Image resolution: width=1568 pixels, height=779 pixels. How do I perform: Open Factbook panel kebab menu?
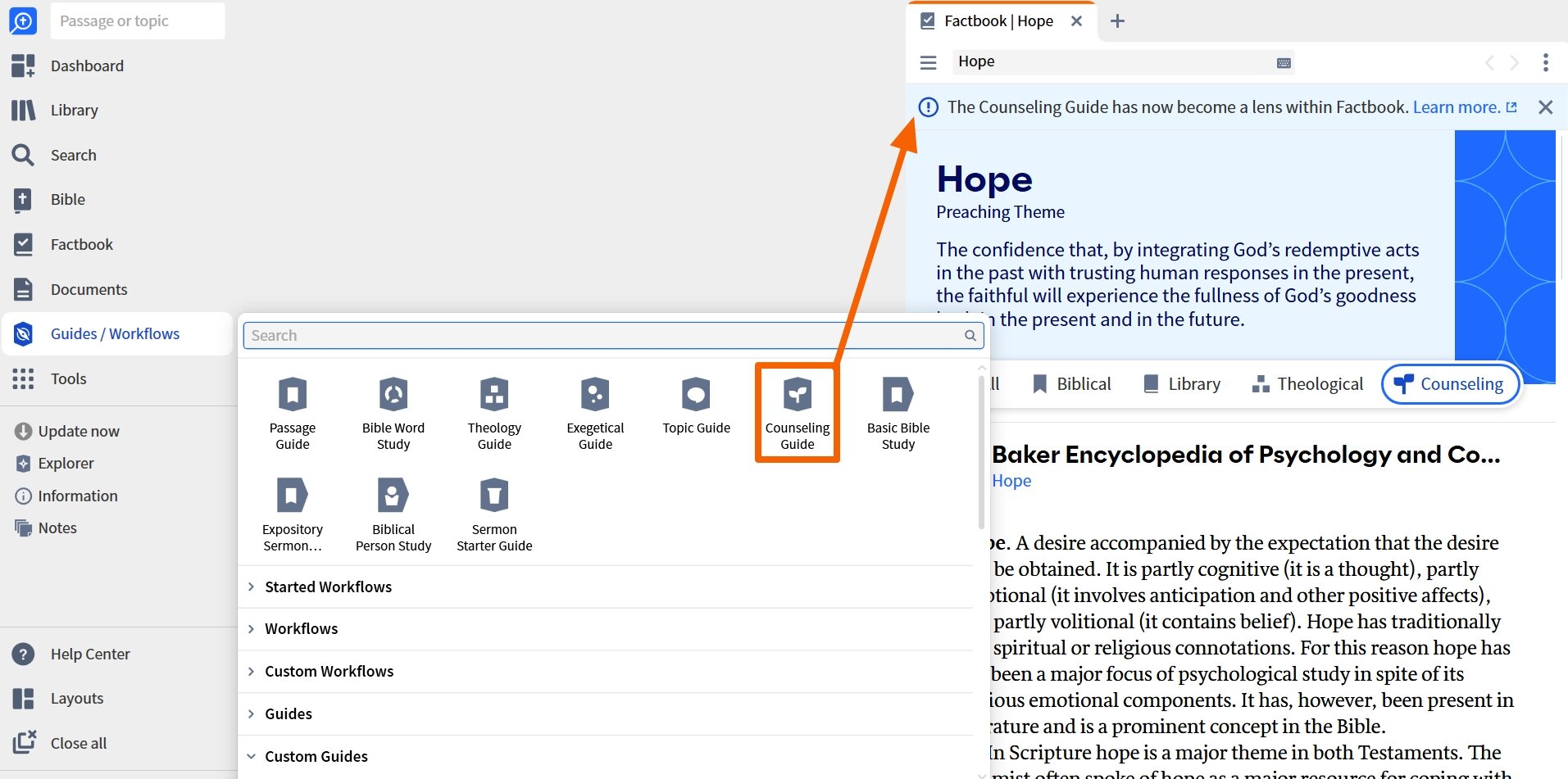(1546, 62)
